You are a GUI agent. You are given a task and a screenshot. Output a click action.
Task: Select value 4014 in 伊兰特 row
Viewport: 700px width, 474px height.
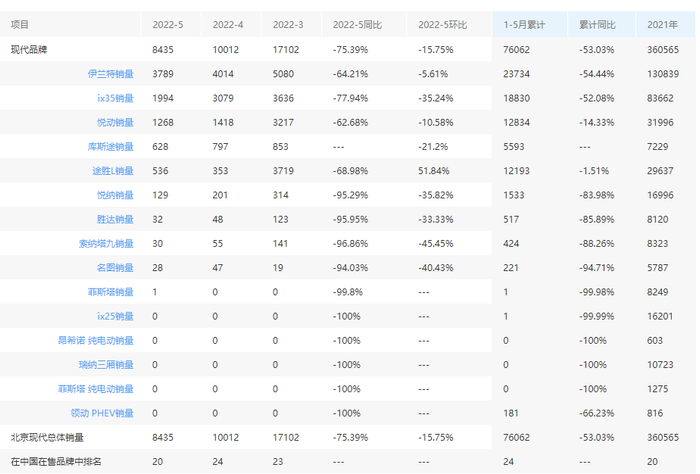(x=223, y=74)
